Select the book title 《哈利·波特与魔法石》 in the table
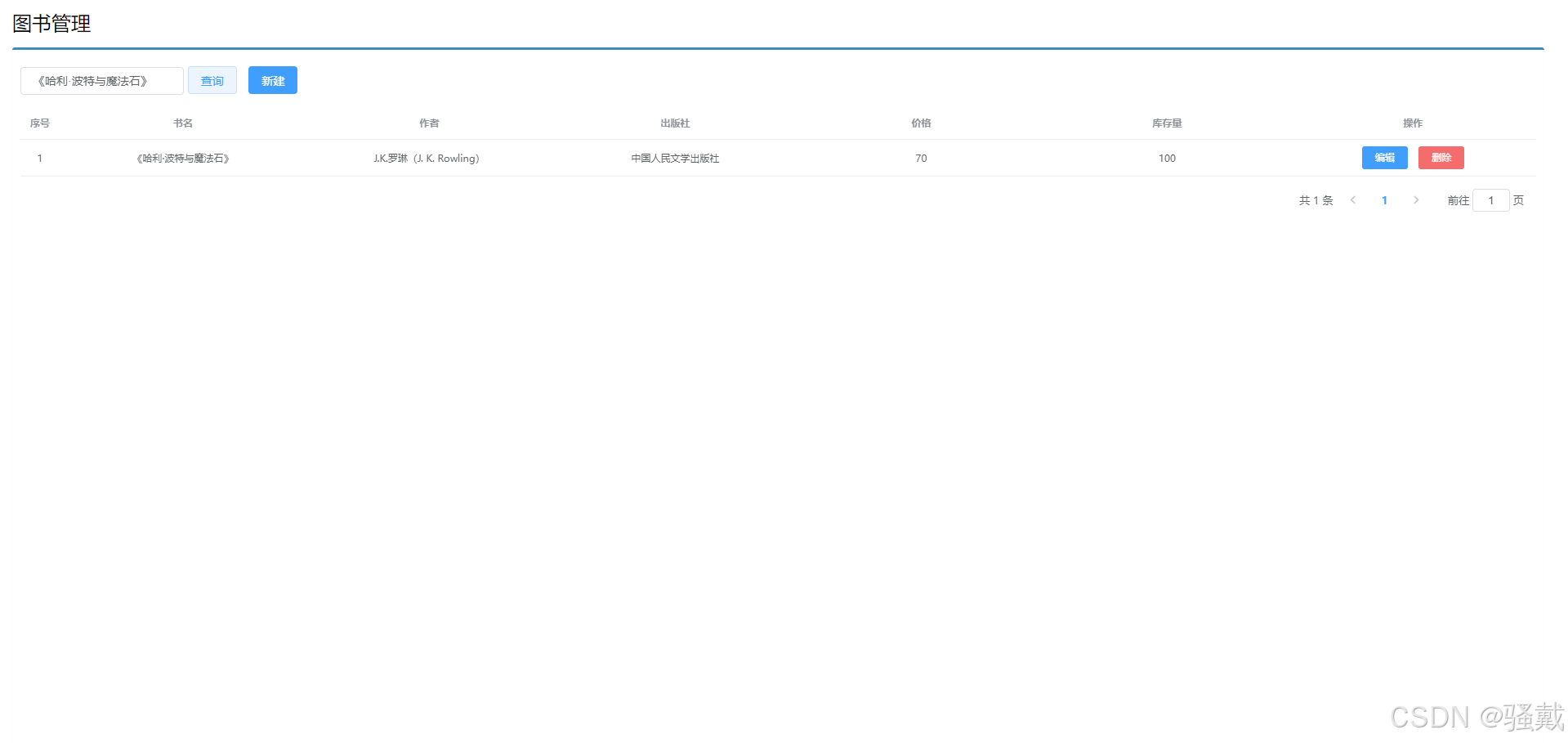 pos(183,158)
